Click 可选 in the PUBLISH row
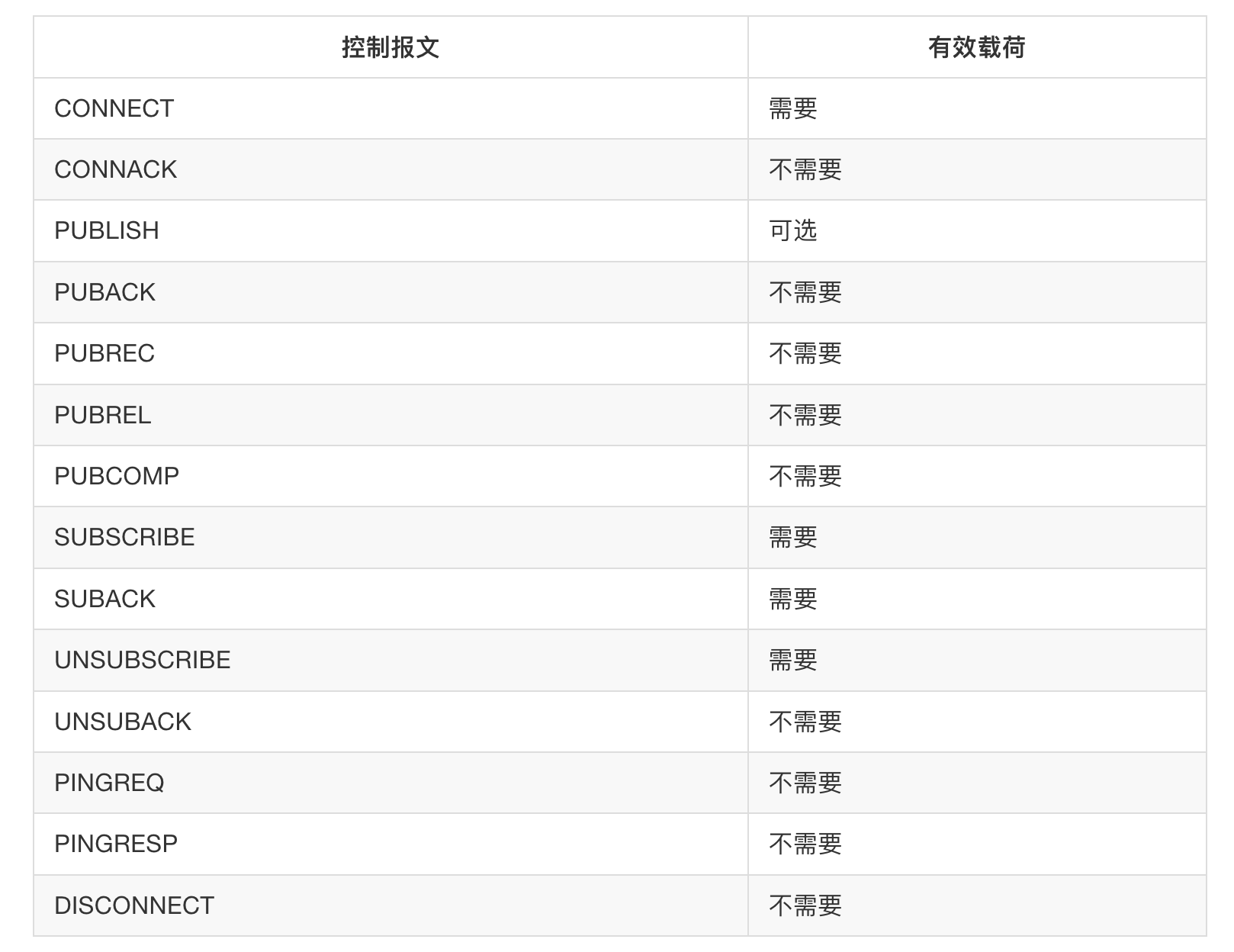 pyautogui.click(x=793, y=230)
